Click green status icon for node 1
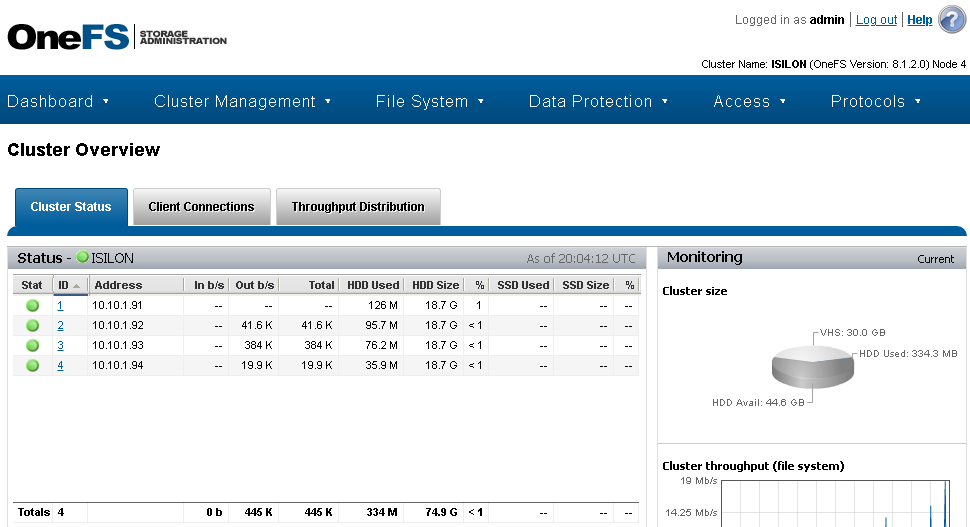Viewport: 970px width, 527px height. coord(33,306)
